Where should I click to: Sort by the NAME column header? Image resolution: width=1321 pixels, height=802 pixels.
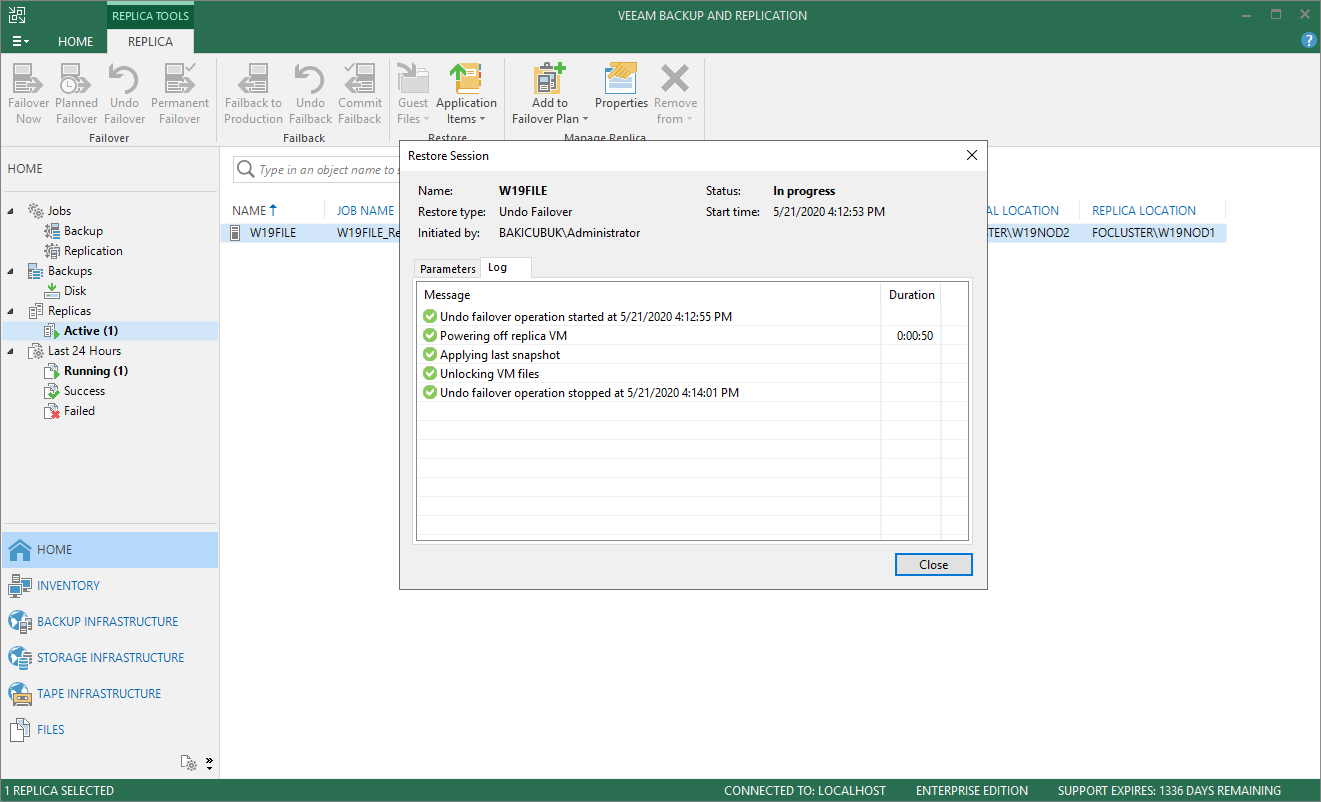[255, 211]
